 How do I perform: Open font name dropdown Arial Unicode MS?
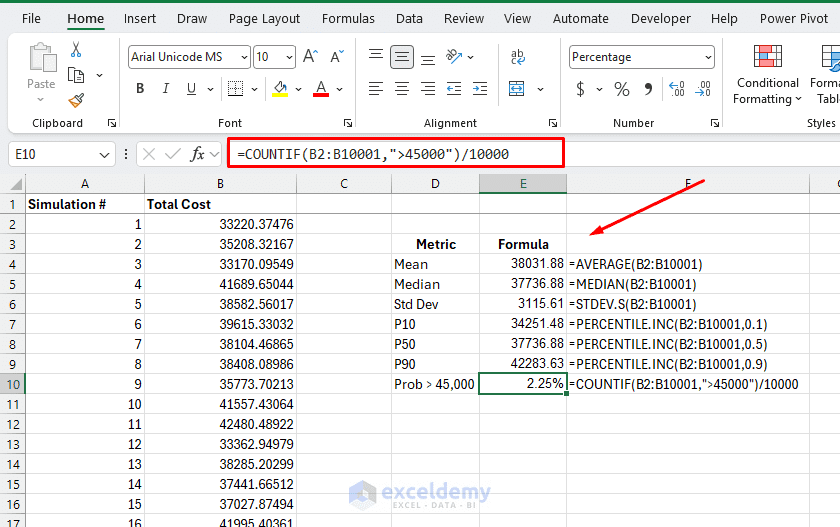[x=244, y=57]
